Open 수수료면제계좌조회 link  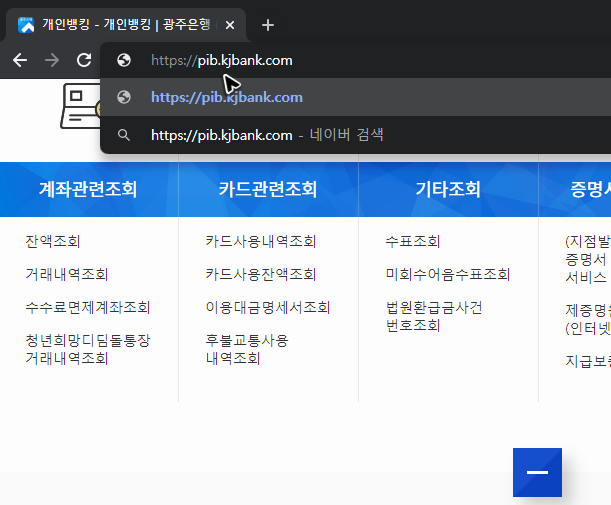pyautogui.click(x=88, y=307)
